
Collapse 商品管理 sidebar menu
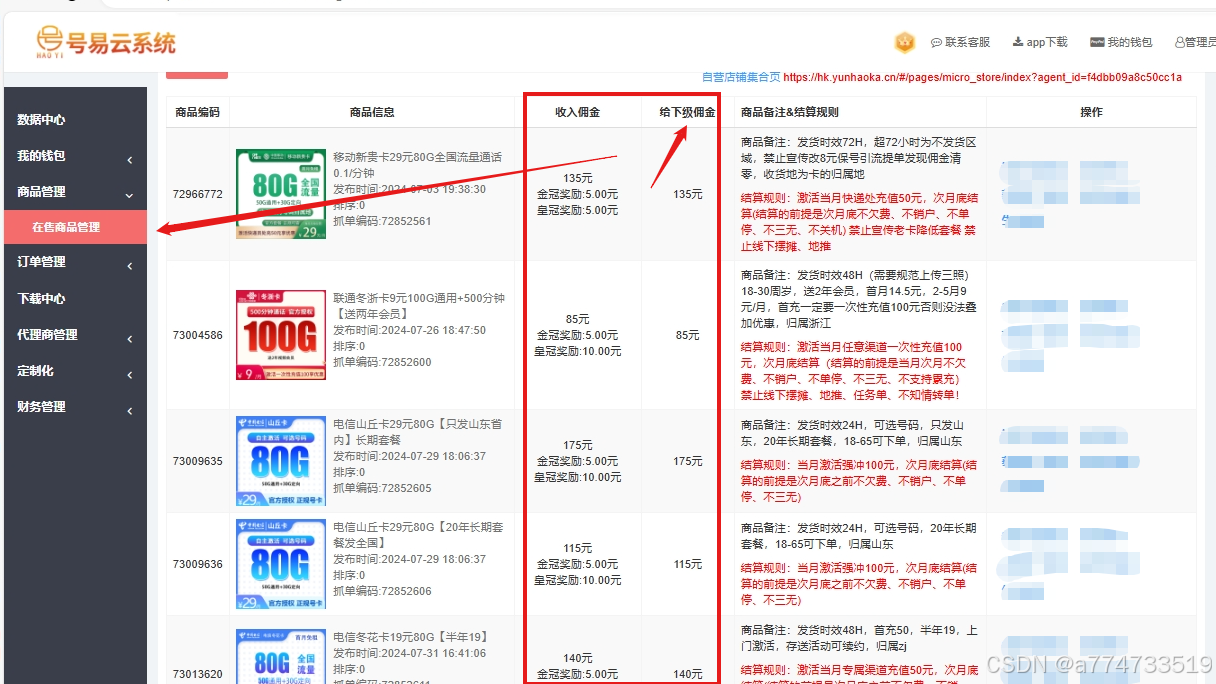pyautogui.click(x=75, y=192)
